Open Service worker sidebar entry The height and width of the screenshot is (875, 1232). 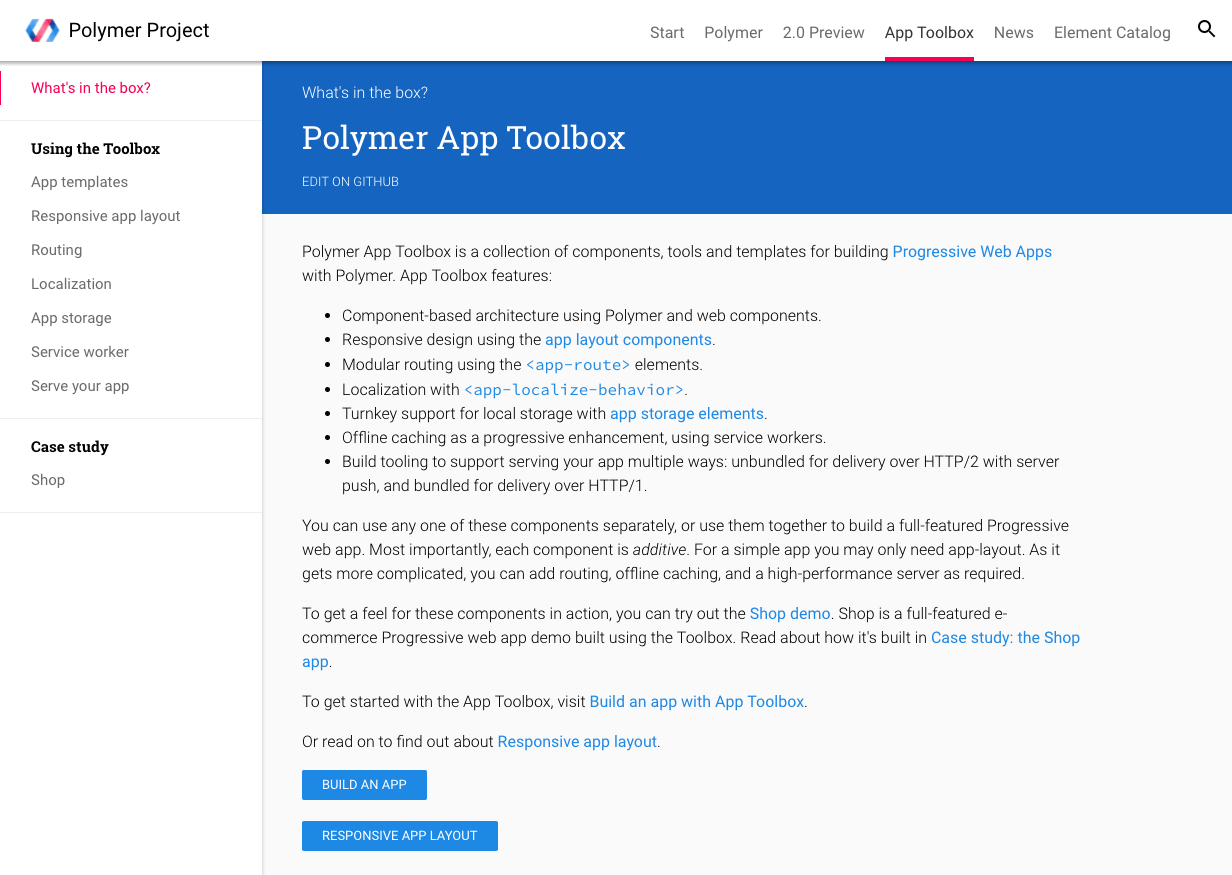coord(80,352)
